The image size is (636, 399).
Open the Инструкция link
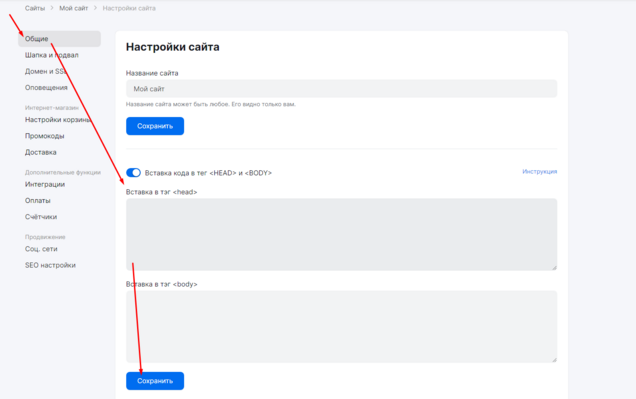[x=539, y=172]
